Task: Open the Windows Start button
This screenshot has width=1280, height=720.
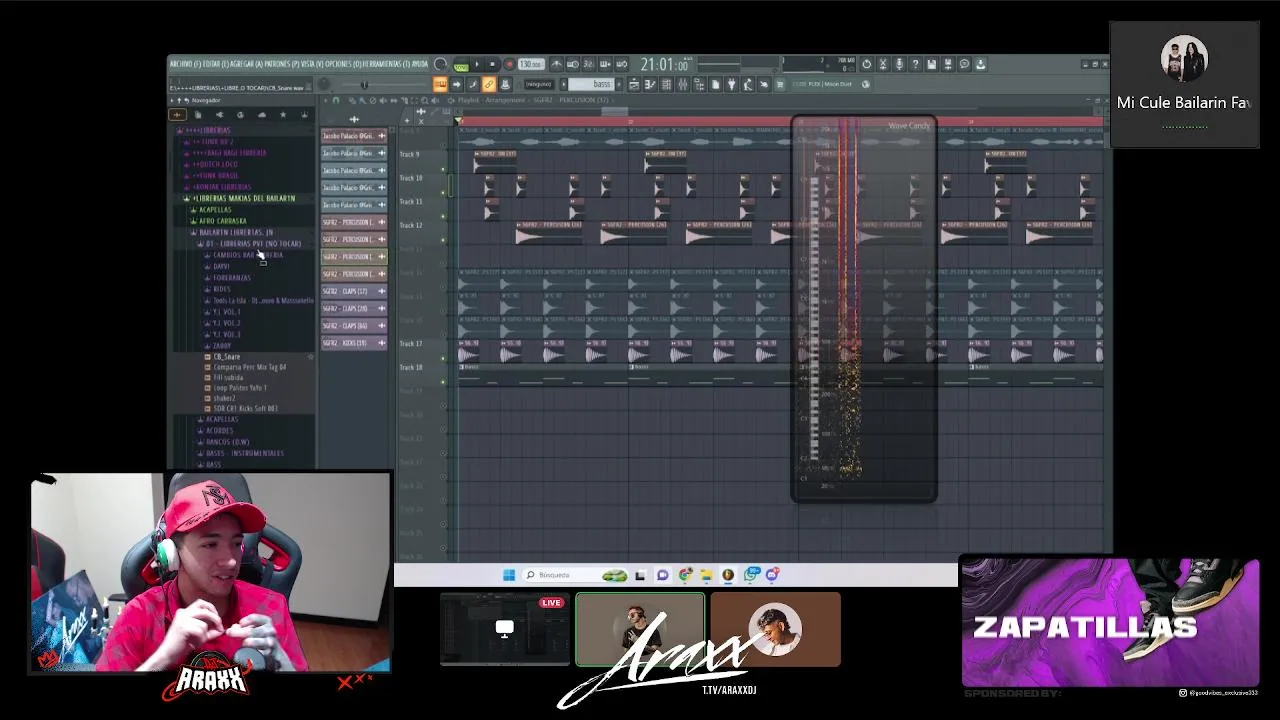Action: tap(509, 575)
